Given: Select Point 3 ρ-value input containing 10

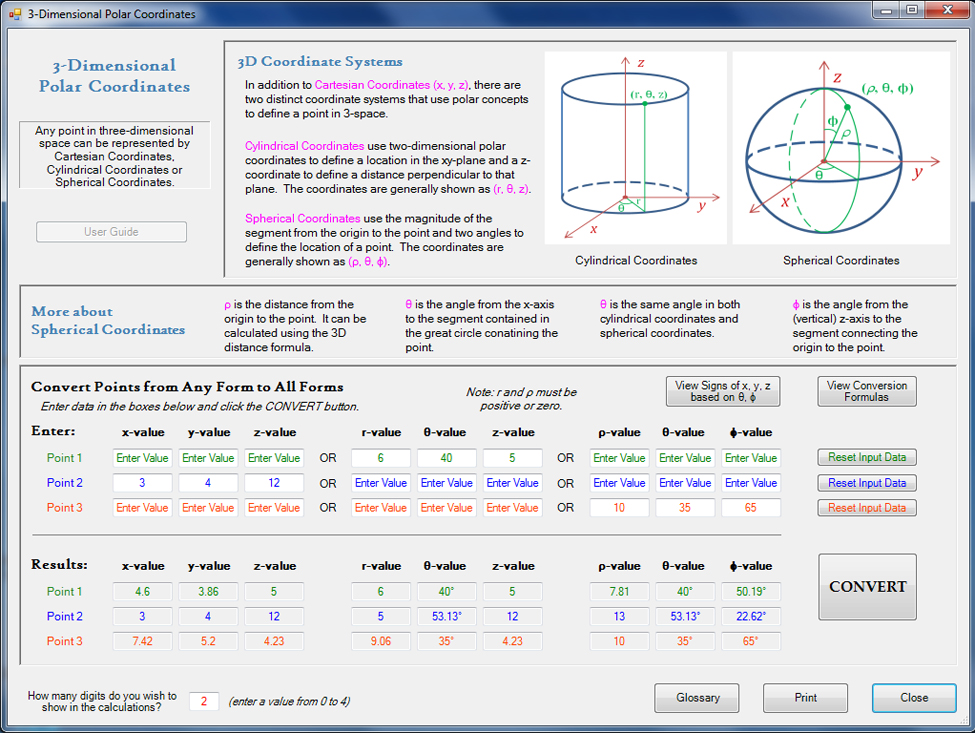Looking at the screenshot, I should point(619,508).
